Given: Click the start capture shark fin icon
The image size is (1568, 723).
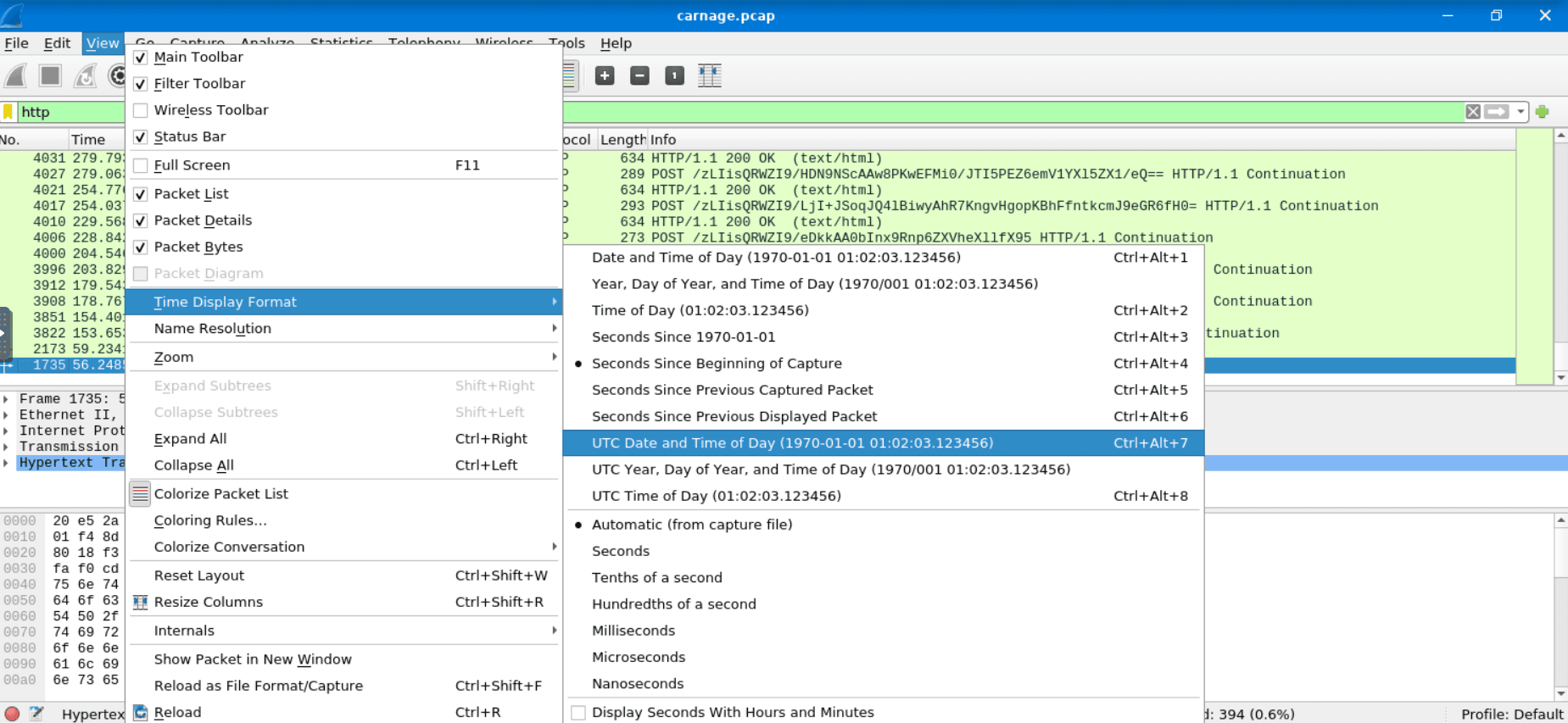Looking at the screenshot, I should 15,76.
